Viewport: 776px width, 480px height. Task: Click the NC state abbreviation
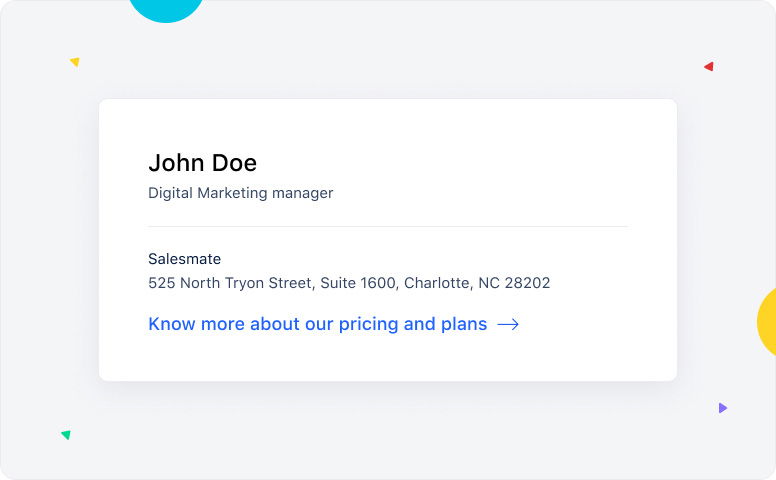[x=489, y=283]
